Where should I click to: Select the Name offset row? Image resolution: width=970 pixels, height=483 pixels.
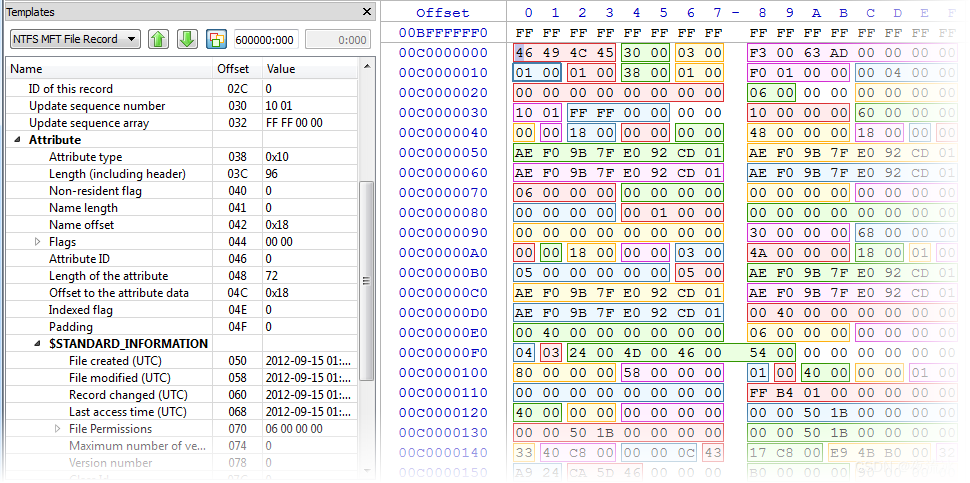pos(182,224)
